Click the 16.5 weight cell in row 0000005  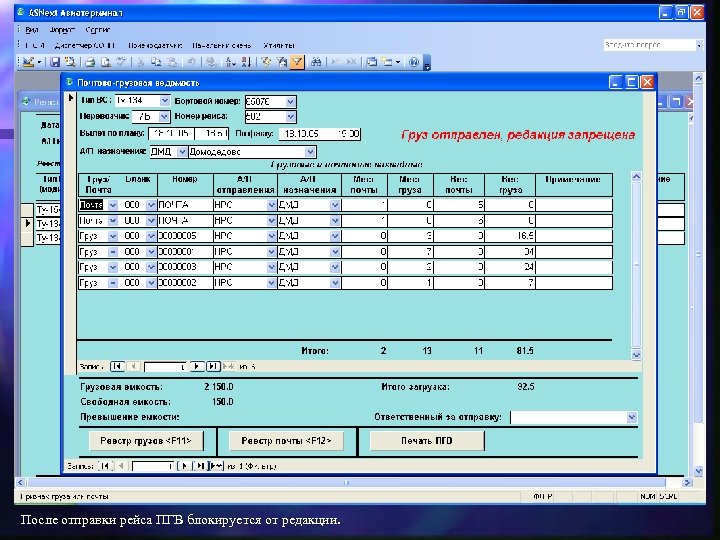[510, 236]
